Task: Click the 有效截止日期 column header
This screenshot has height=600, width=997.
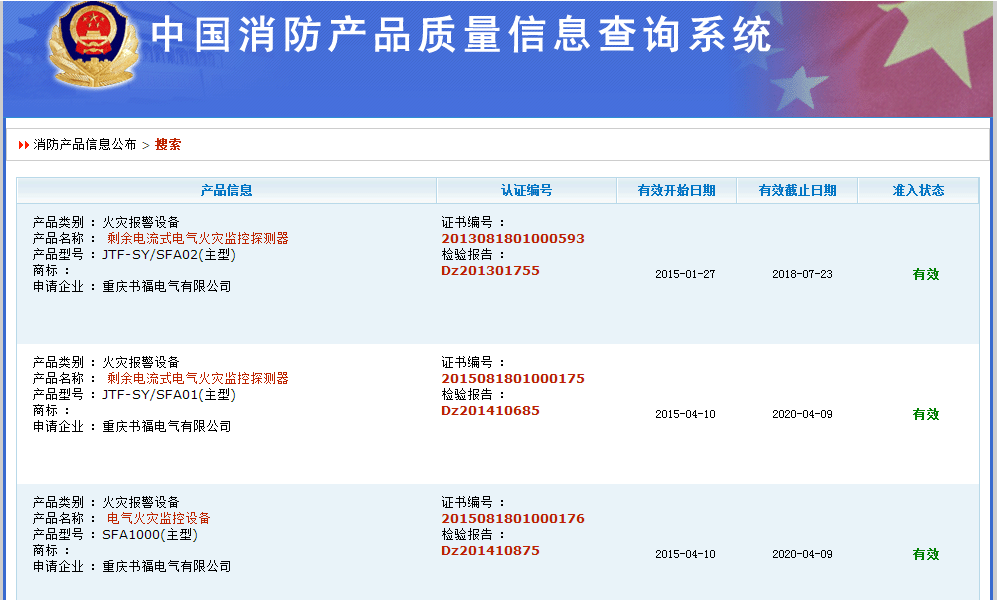Action: [797, 190]
